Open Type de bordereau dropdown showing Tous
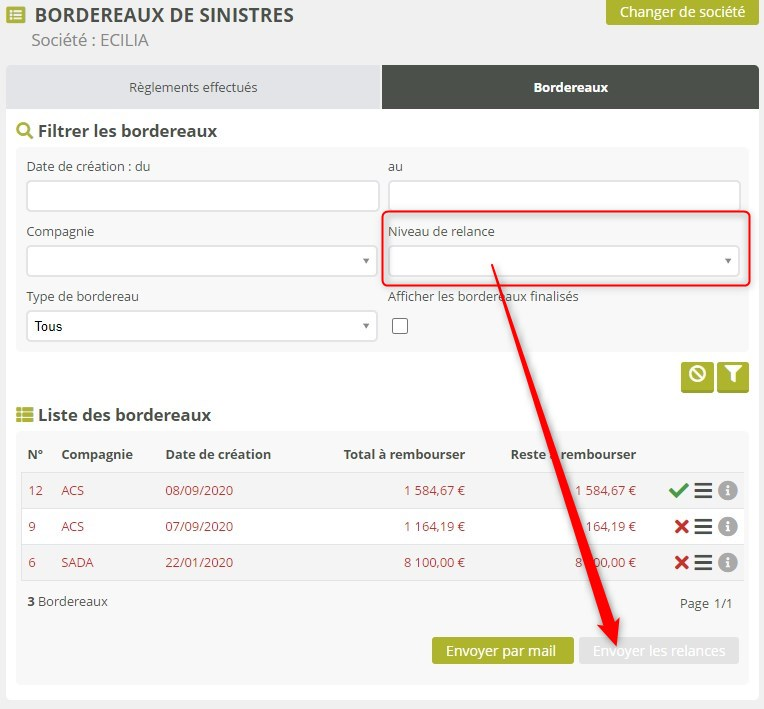This screenshot has width=764, height=709. (202, 326)
